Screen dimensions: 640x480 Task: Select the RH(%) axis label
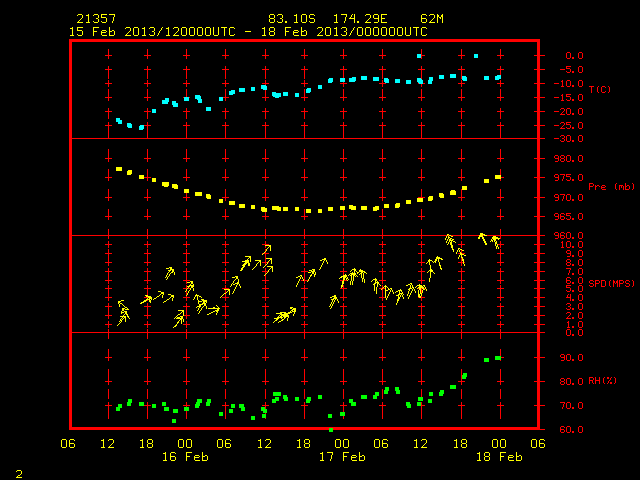point(602,381)
